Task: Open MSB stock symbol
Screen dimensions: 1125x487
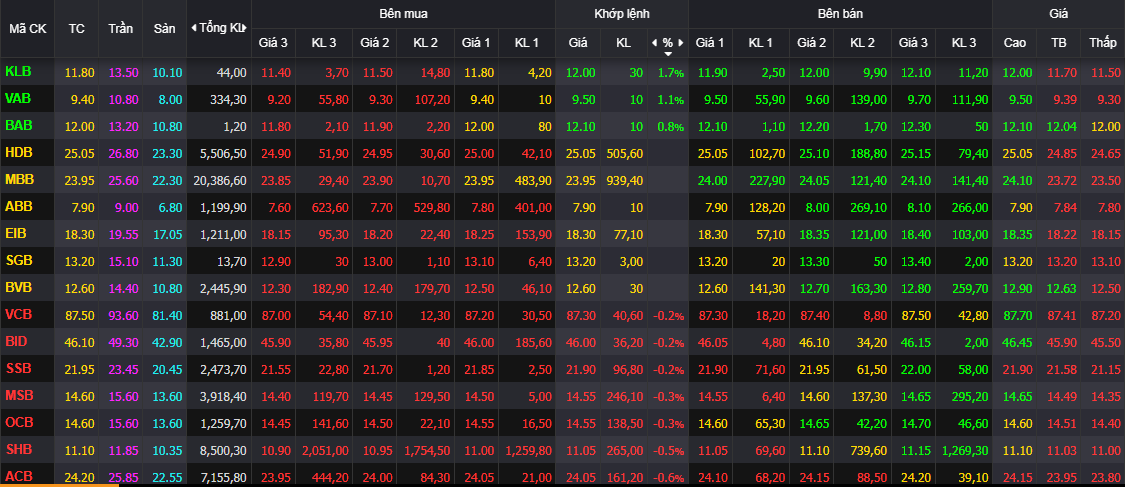Action: 19,395
